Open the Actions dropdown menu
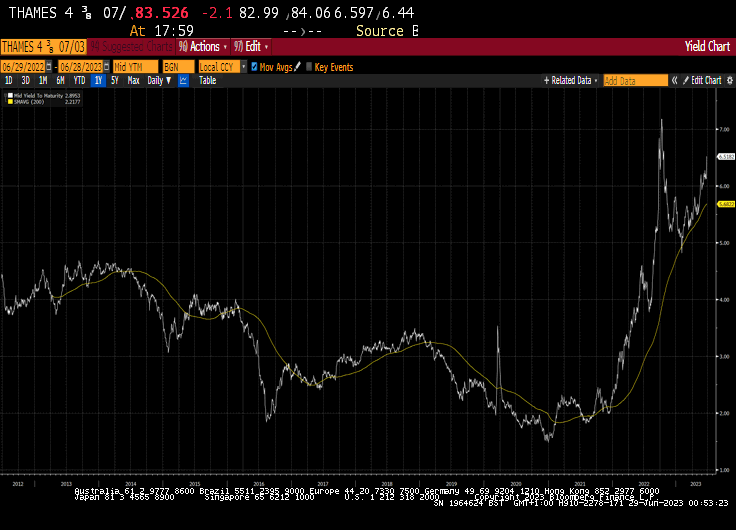Image resolution: width=736 pixels, height=530 pixels. pos(203,47)
